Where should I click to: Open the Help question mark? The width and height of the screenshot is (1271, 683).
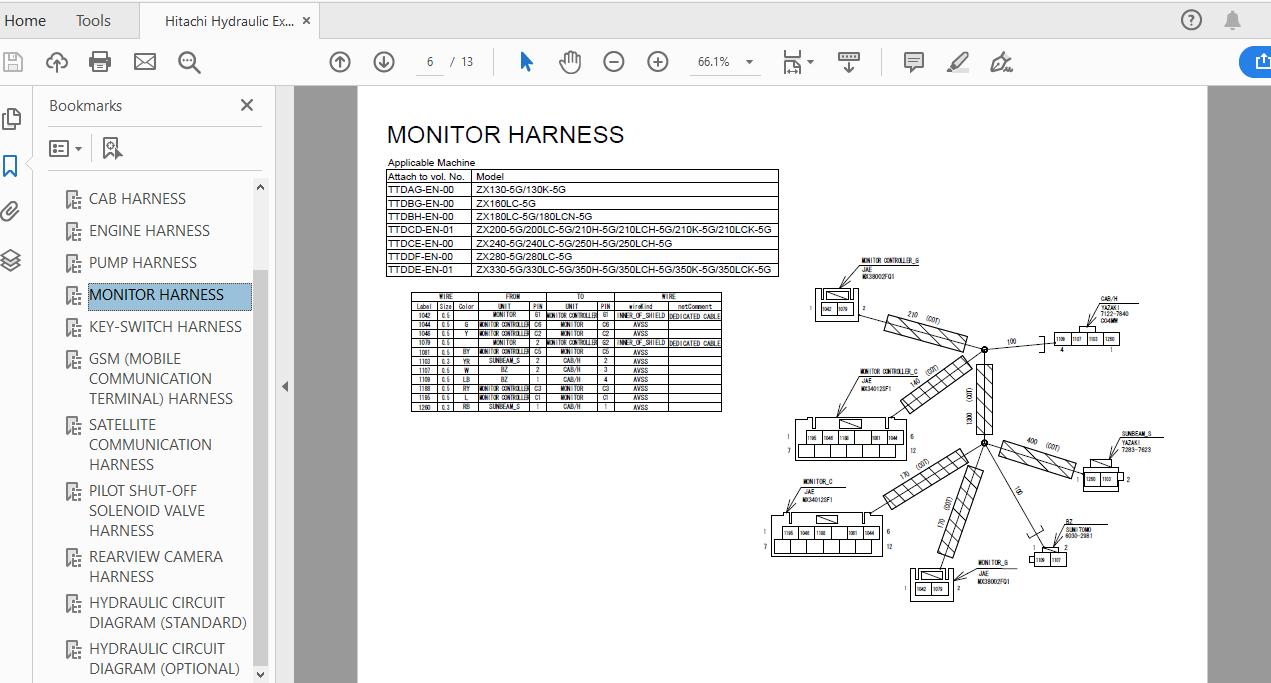1191,20
